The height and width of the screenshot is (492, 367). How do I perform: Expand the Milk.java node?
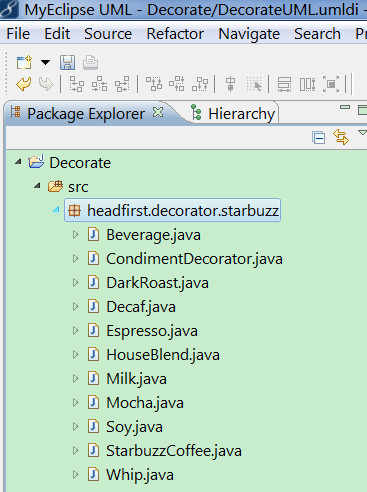tap(75, 378)
